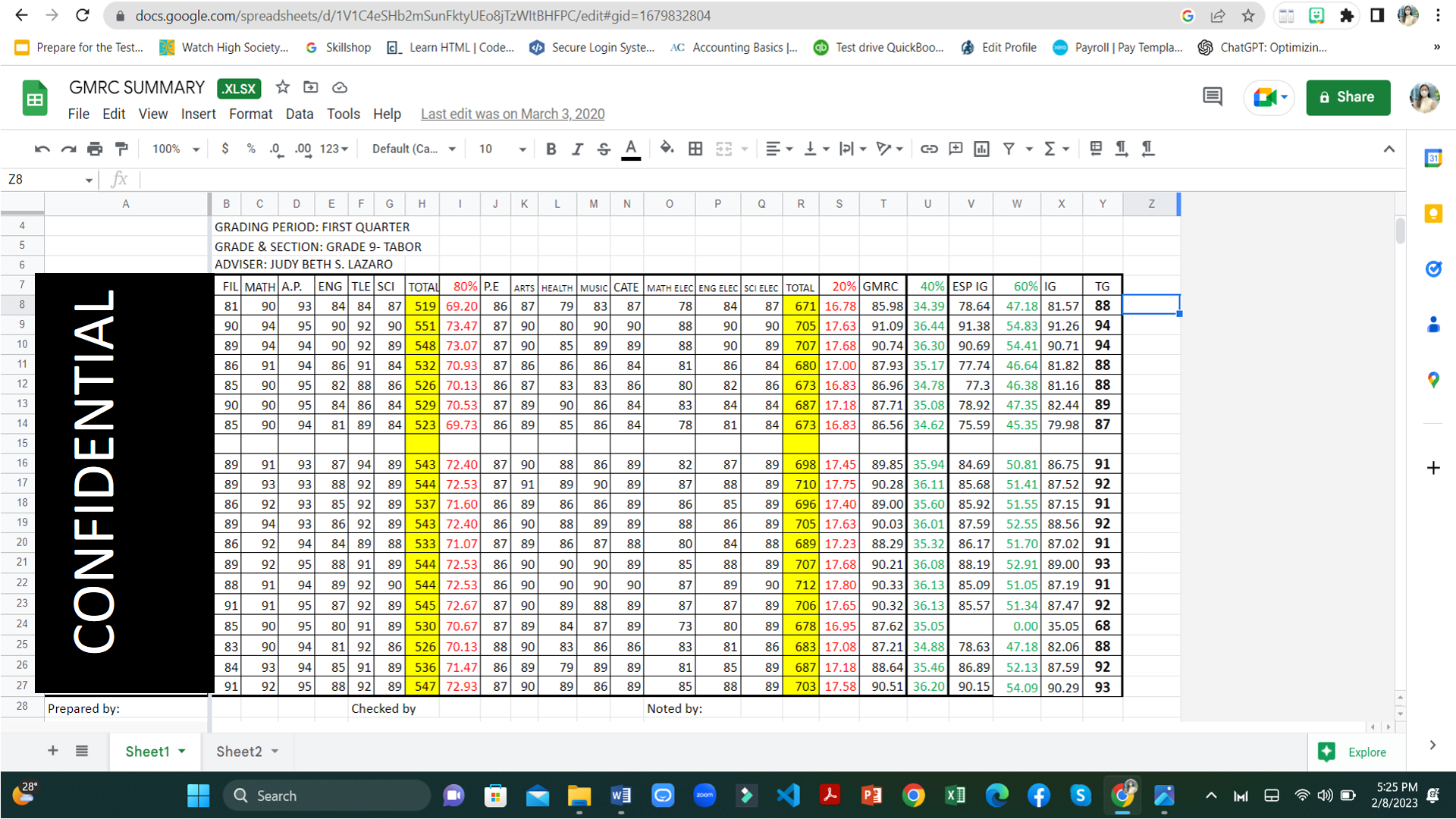Open the Format menu

pos(250,114)
